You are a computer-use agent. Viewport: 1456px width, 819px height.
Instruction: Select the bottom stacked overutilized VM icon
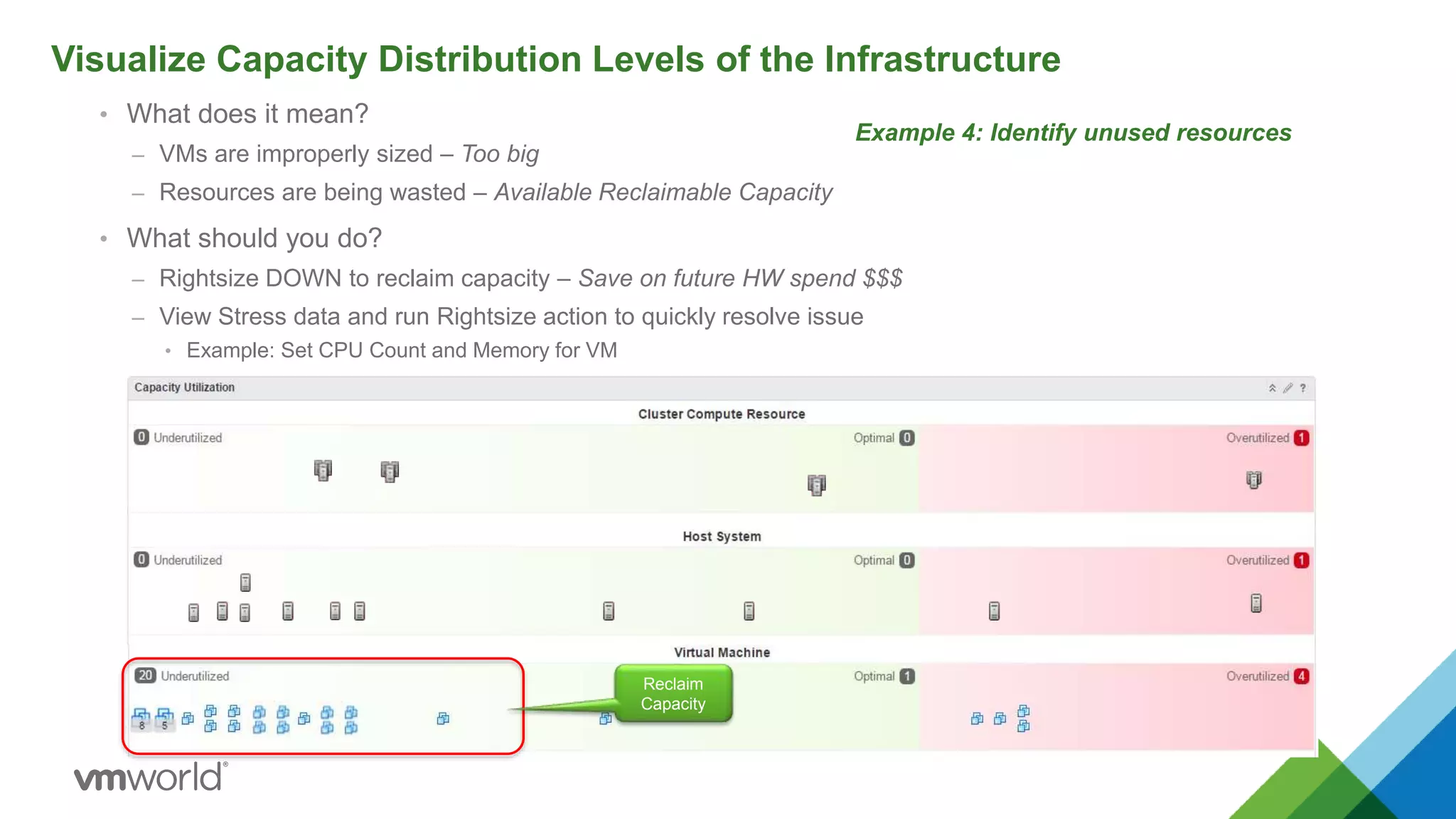[1023, 726]
